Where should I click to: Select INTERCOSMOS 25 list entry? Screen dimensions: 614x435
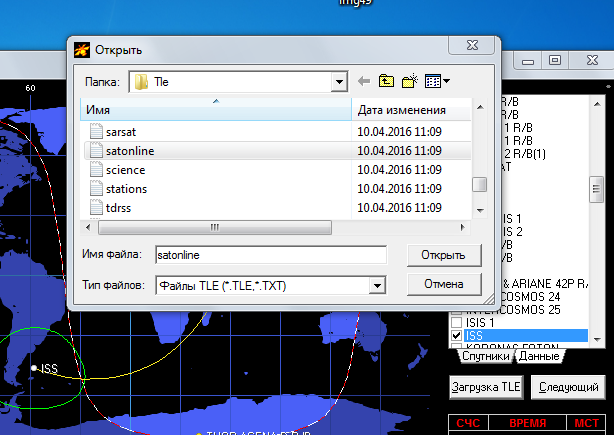[513, 310]
